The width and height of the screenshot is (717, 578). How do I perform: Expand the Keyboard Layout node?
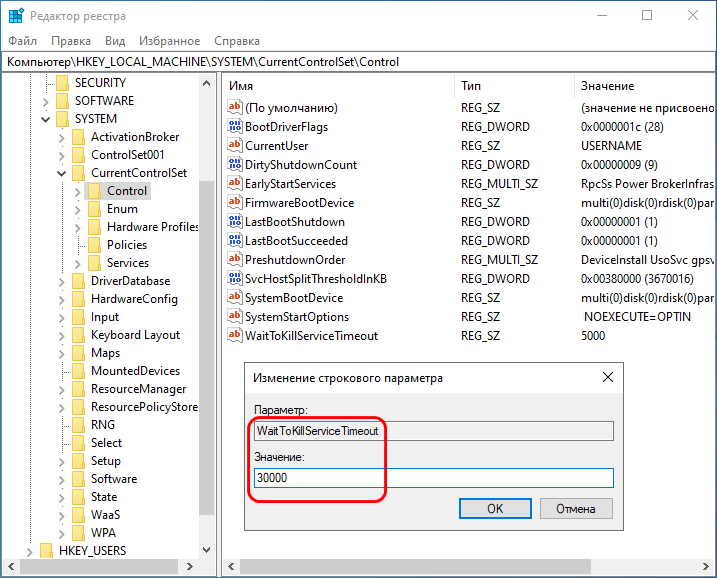61,336
